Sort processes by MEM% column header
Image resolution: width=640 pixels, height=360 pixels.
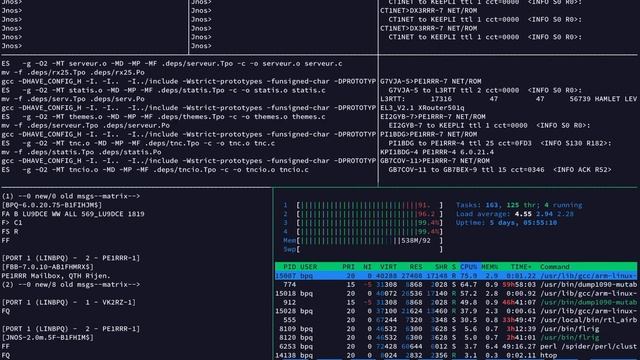[x=490, y=267]
